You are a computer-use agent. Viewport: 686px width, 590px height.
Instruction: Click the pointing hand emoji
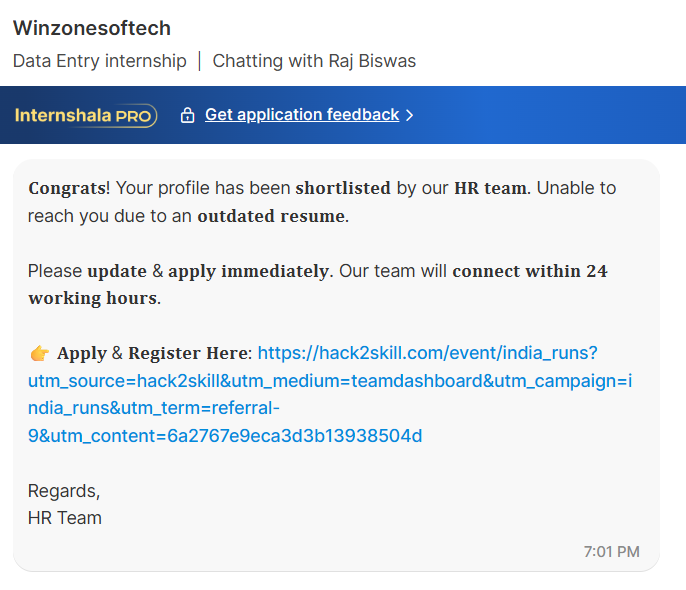click(x=39, y=353)
